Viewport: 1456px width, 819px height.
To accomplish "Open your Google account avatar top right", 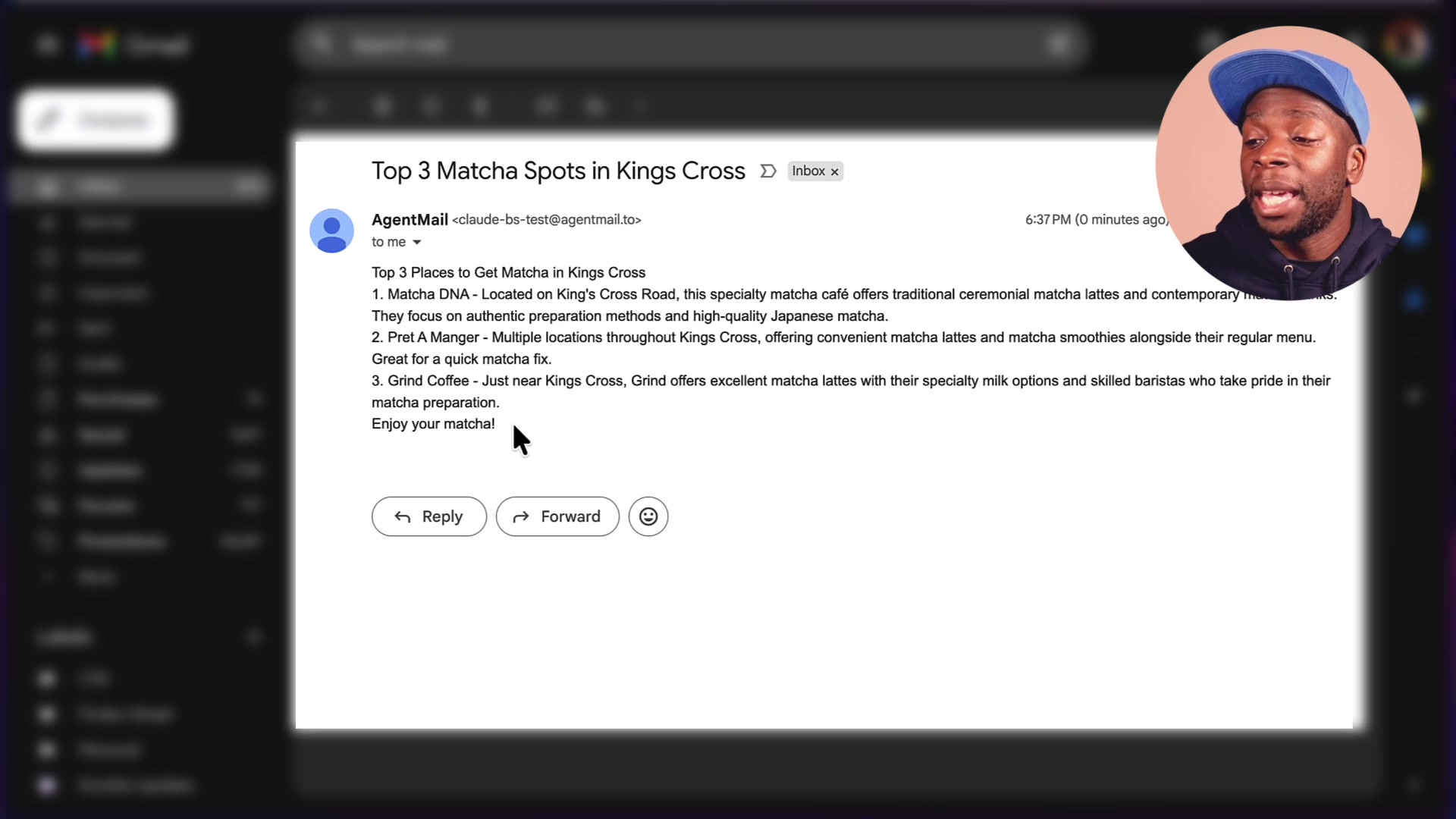I will [1408, 43].
